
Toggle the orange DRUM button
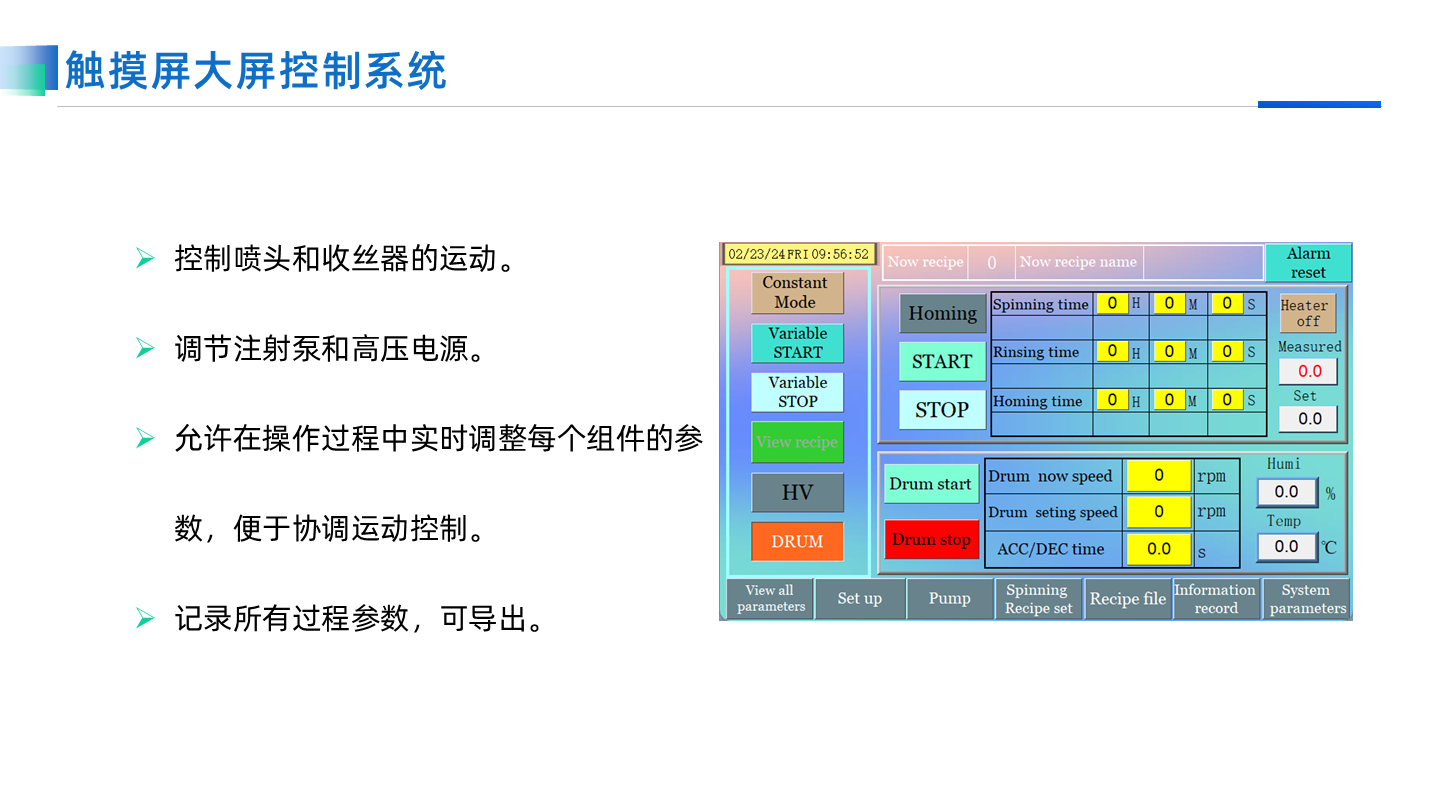(x=797, y=541)
